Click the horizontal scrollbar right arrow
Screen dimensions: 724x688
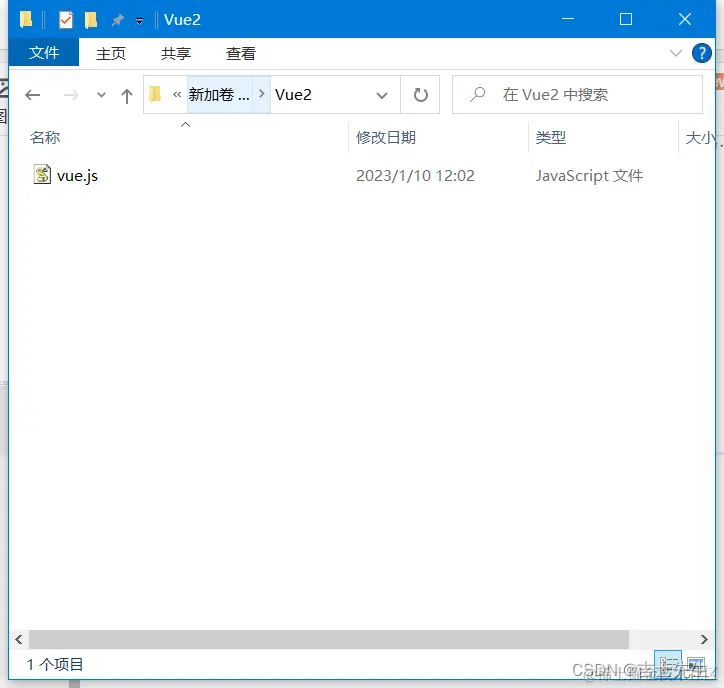(704, 640)
